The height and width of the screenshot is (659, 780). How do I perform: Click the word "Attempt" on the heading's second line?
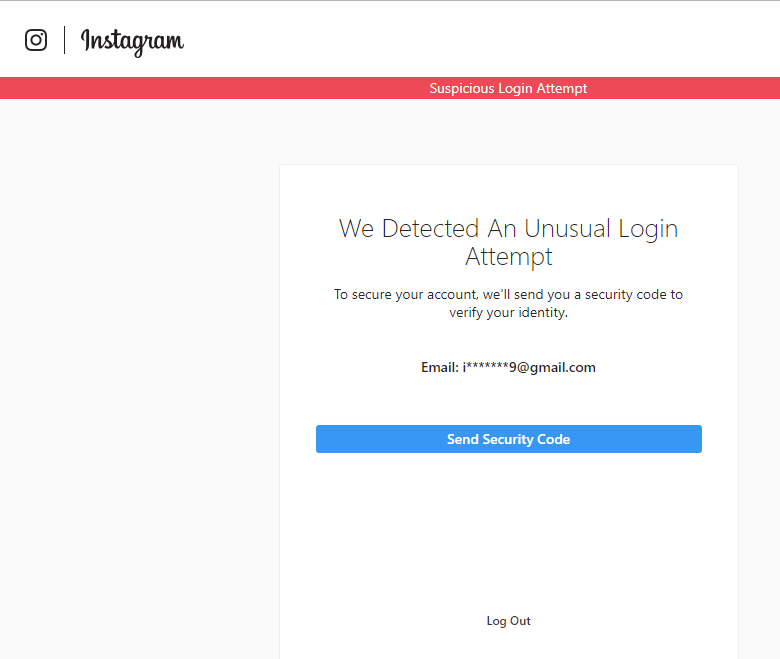coord(508,257)
